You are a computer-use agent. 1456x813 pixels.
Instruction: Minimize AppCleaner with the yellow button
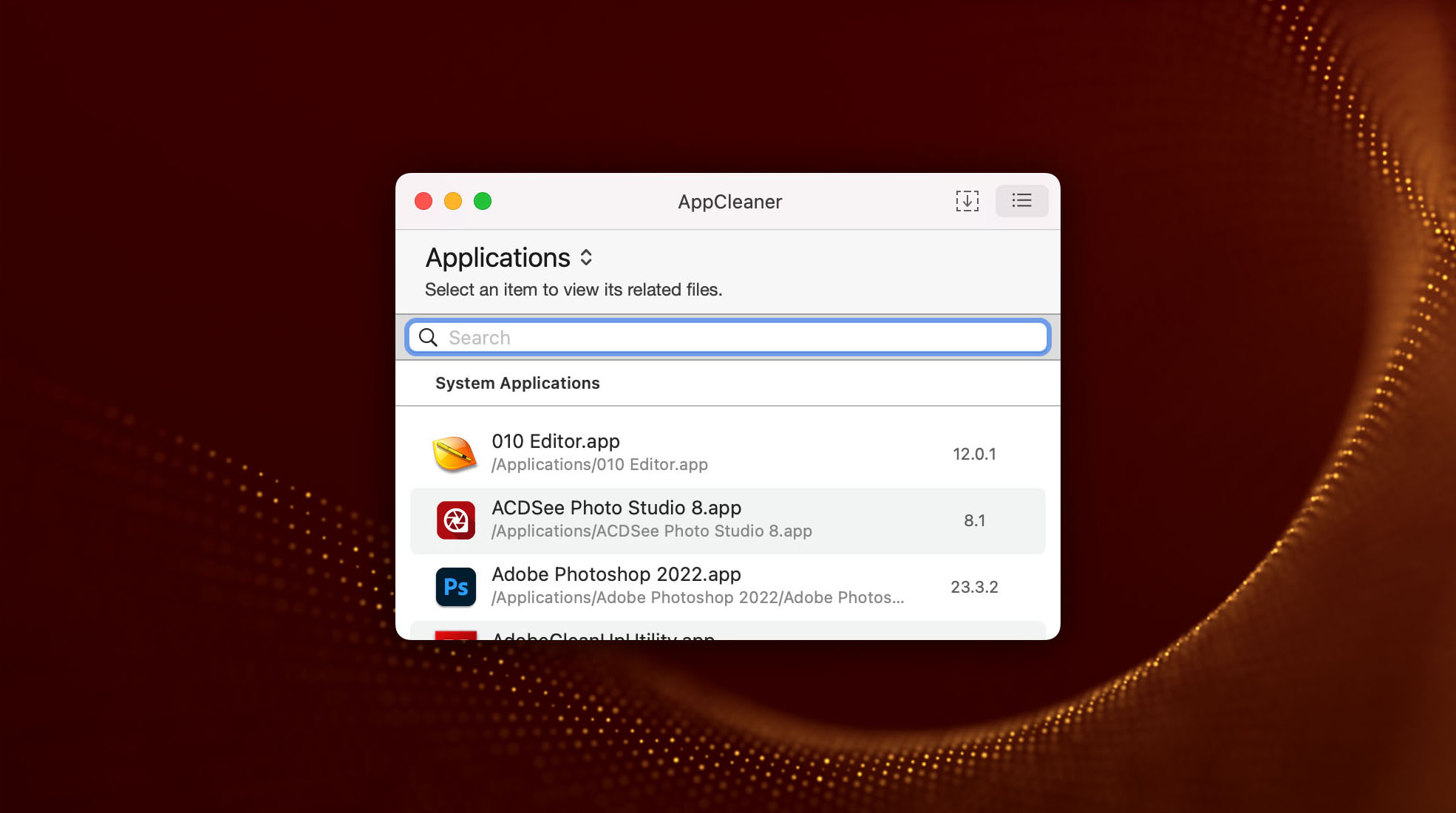pos(453,201)
